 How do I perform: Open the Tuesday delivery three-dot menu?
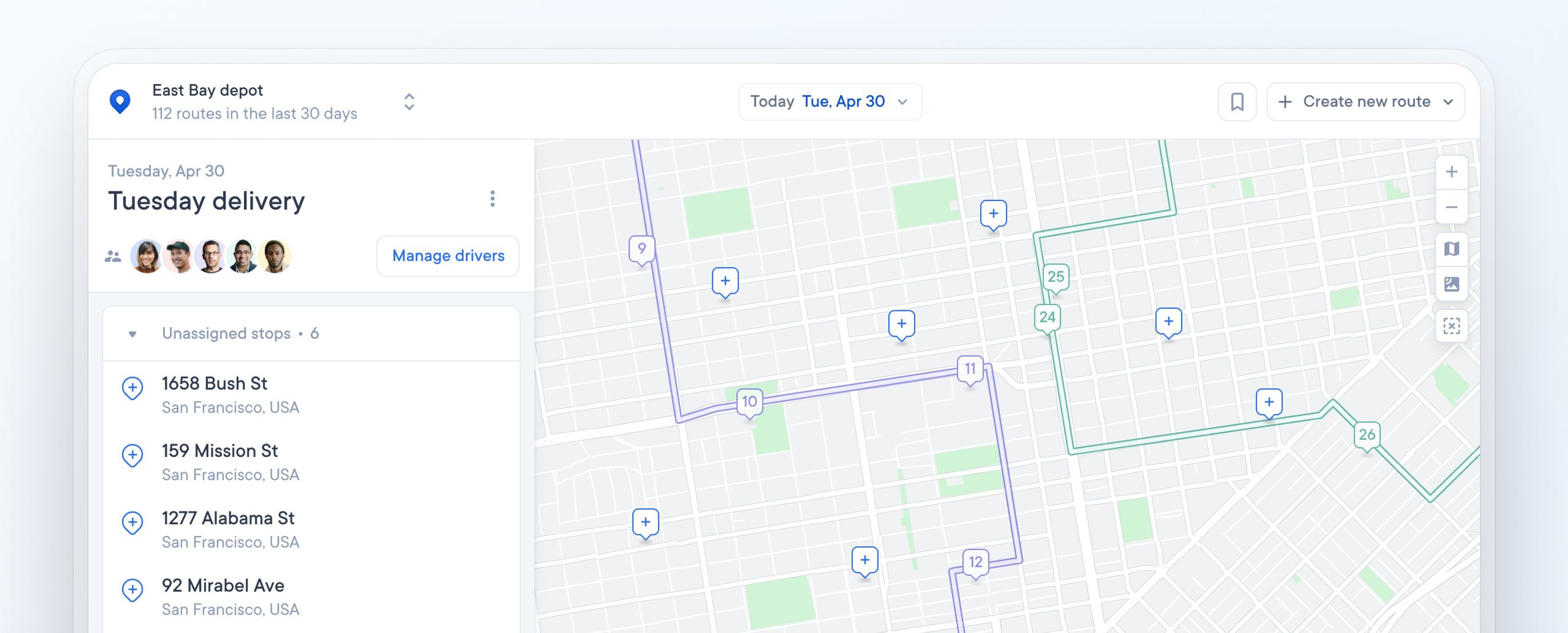pyautogui.click(x=492, y=198)
